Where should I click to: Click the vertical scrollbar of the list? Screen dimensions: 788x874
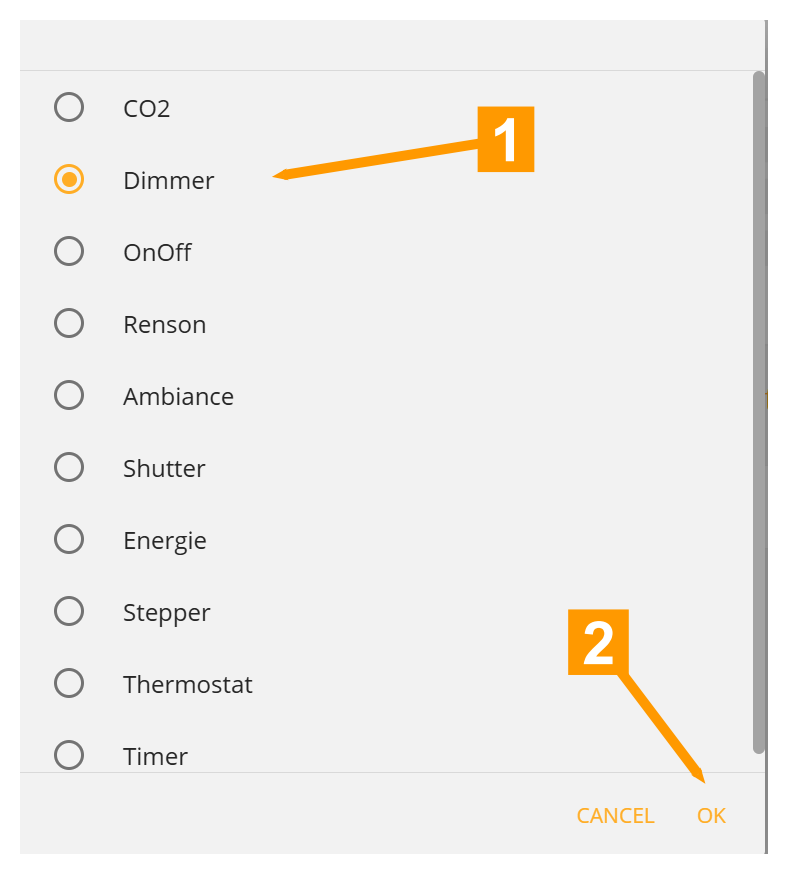(759, 410)
